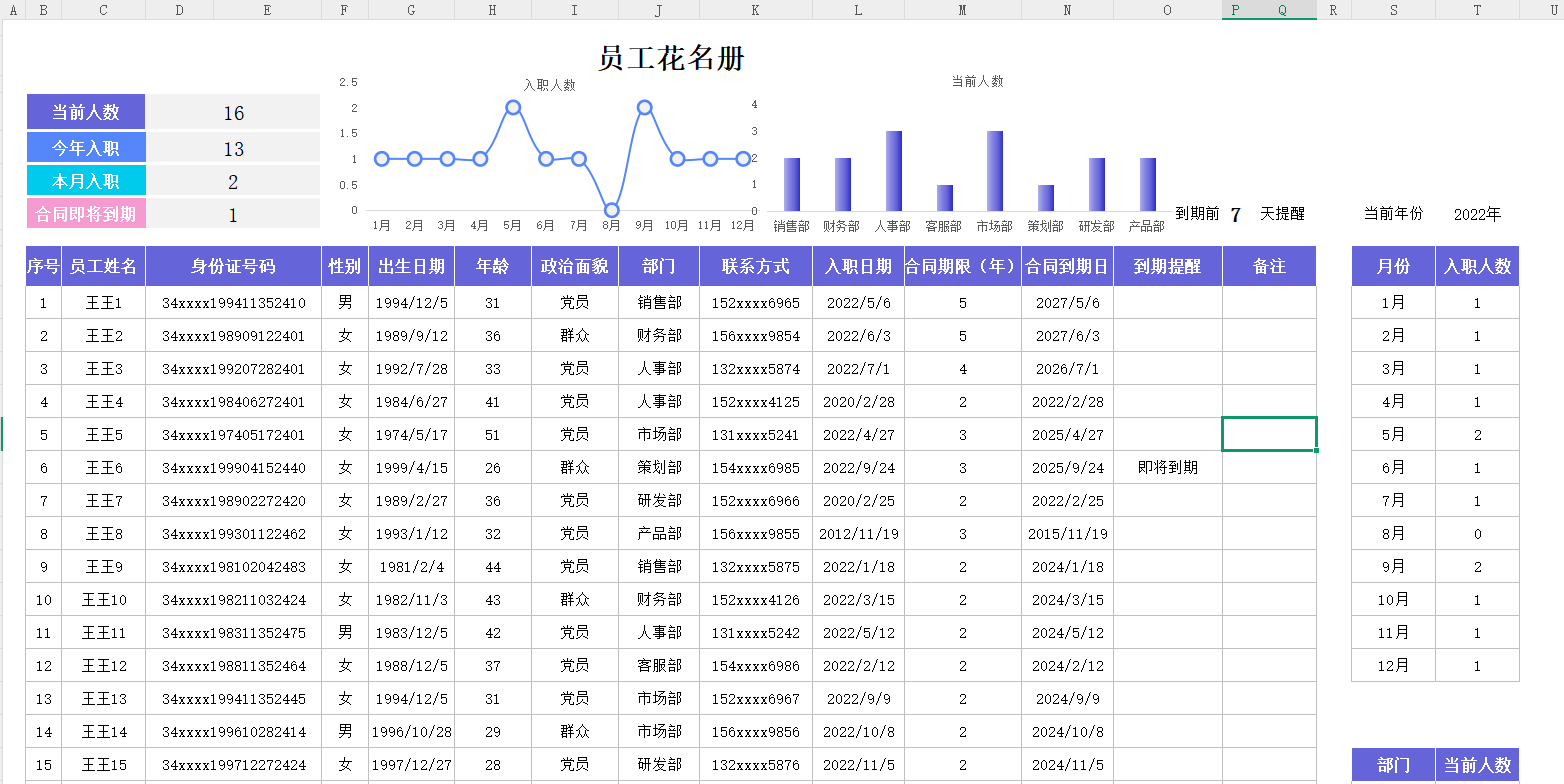Select the 8月 row showing zero hires
The width and height of the screenshot is (1564, 784).
[x=1392, y=533]
